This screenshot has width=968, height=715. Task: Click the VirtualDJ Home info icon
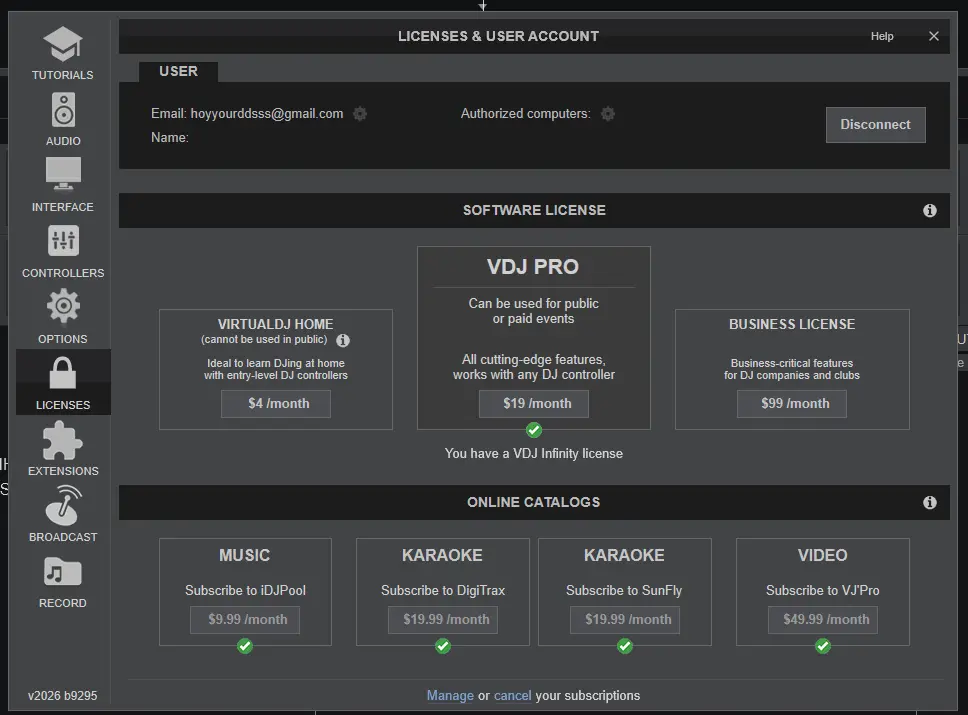click(343, 340)
